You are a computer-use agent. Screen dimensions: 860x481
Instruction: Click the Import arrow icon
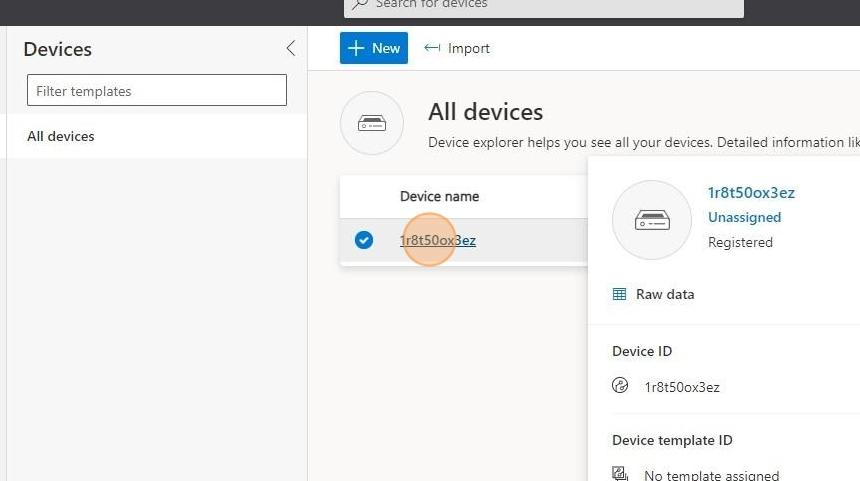coord(432,48)
